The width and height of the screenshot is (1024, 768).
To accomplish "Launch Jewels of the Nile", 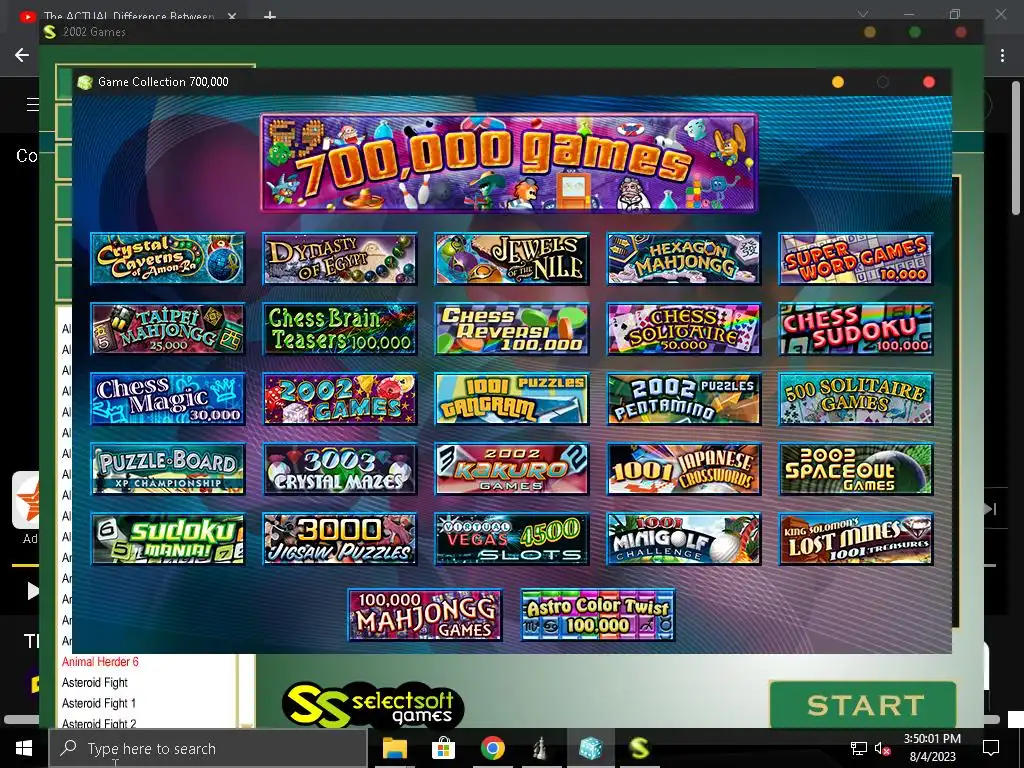I will pyautogui.click(x=512, y=259).
